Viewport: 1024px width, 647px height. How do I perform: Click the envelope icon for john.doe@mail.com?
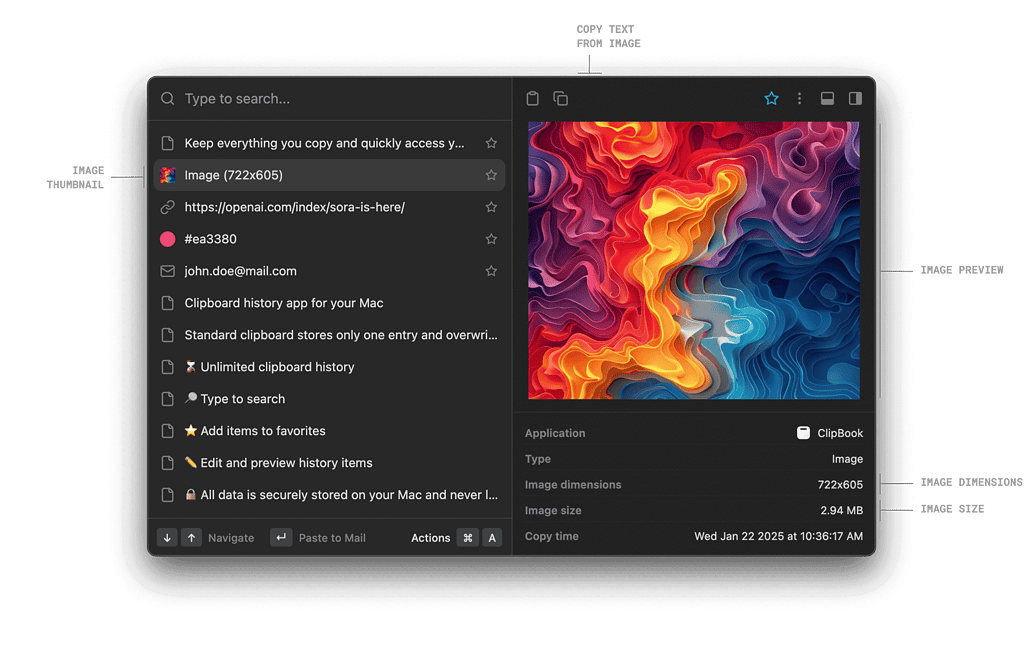click(168, 271)
